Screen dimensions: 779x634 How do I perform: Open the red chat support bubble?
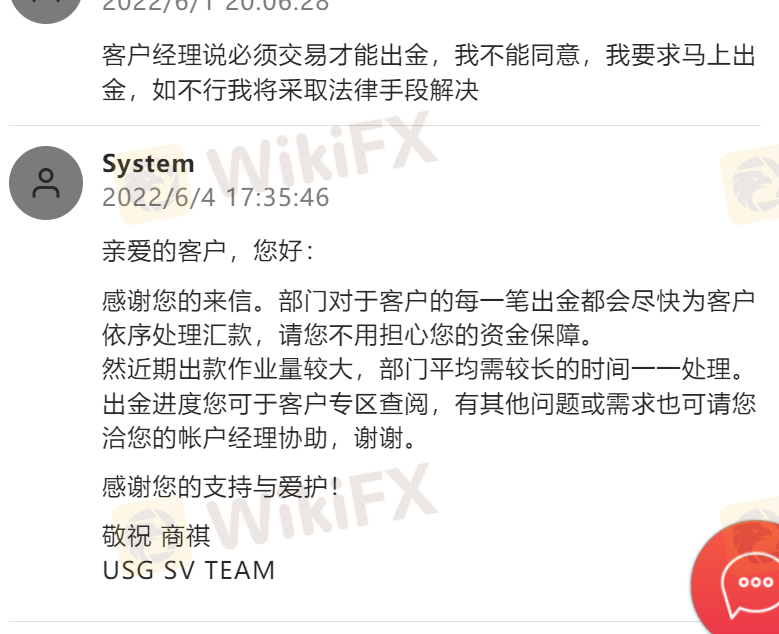tap(735, 578)
